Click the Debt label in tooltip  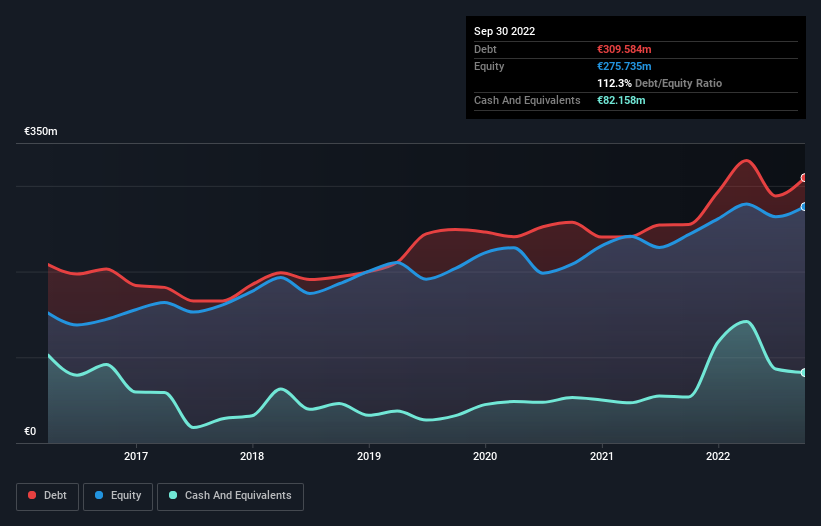click(x=485, y=49)
